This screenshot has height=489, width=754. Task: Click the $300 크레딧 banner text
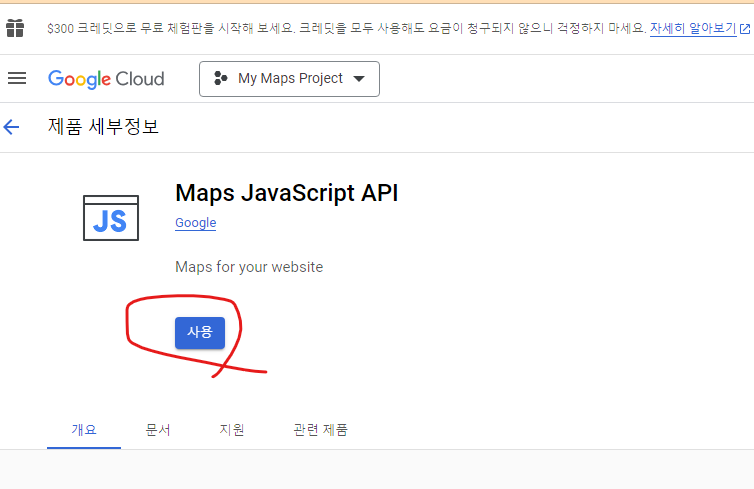pos(346,28)
